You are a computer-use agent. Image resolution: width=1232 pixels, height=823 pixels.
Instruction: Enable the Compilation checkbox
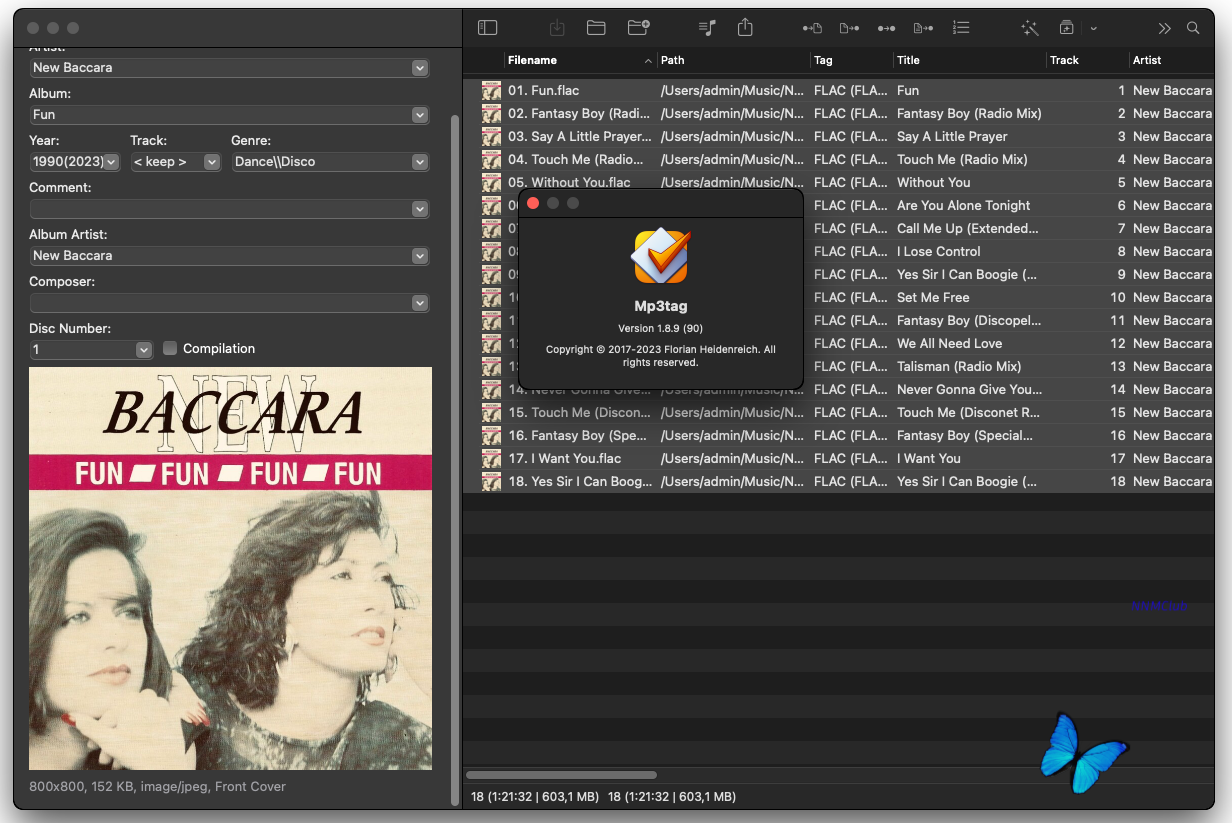pyautogui.click(x=170, y=348)
